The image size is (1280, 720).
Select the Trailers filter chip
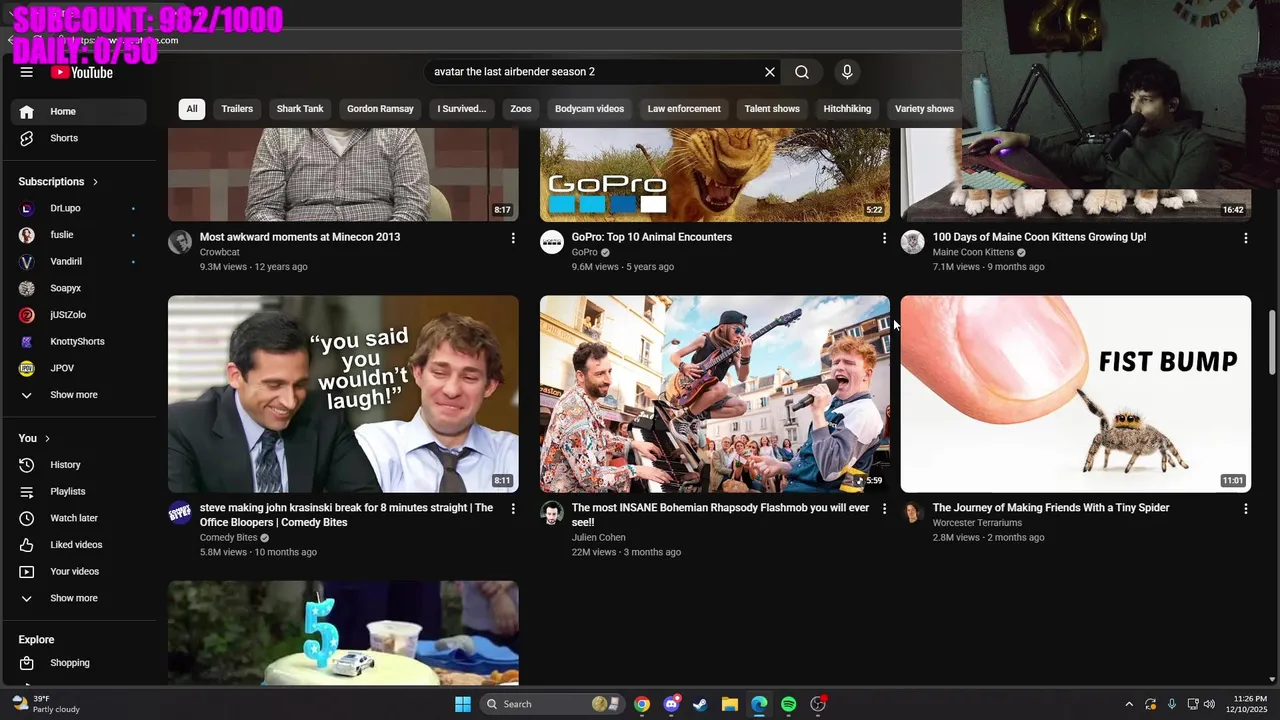tap(237, 109)
